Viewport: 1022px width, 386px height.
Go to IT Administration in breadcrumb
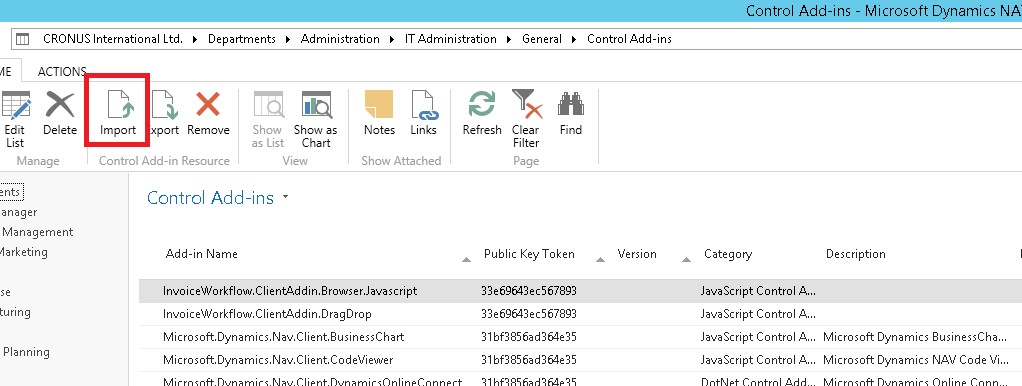point(451,39)
